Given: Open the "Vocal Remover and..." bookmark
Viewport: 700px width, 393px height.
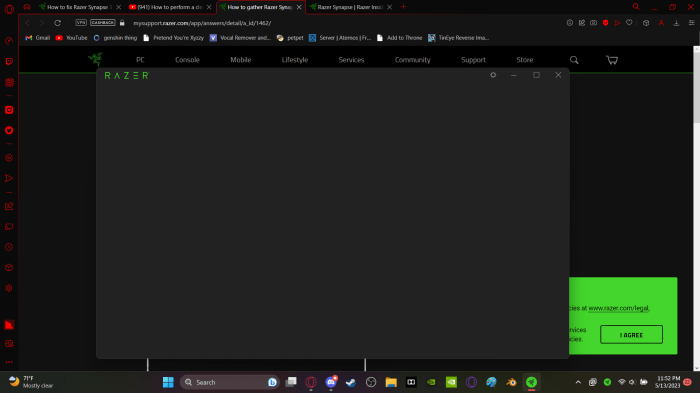Looking at the screenshot, I should (240, 38).
